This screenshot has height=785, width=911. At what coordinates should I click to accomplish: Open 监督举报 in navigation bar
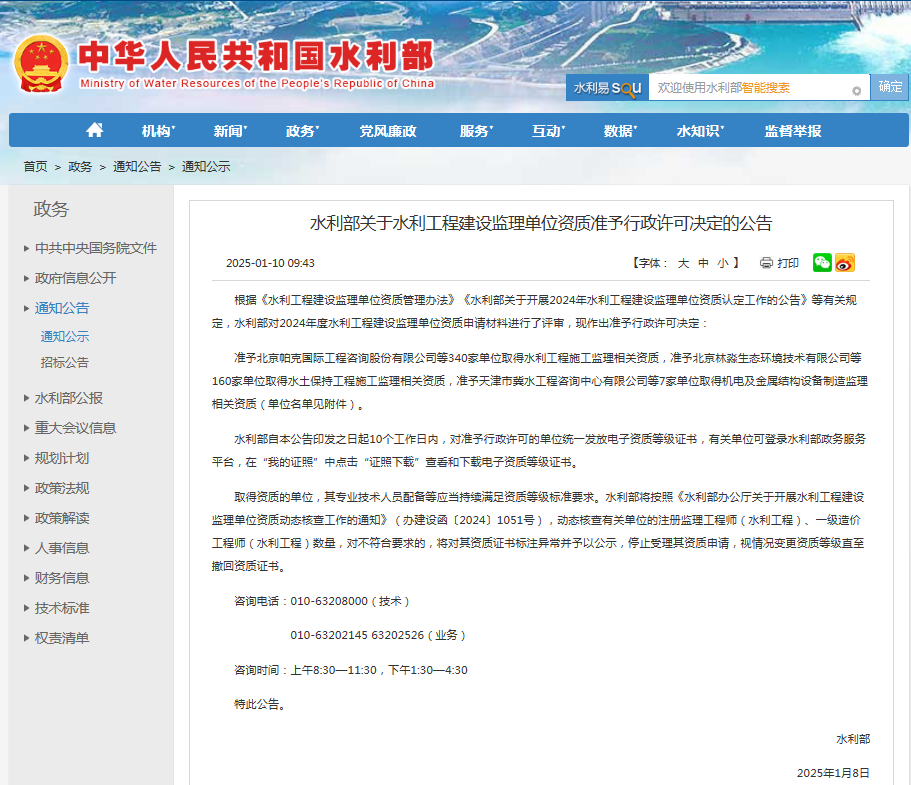pyautogui.click(x=792, y=131)
